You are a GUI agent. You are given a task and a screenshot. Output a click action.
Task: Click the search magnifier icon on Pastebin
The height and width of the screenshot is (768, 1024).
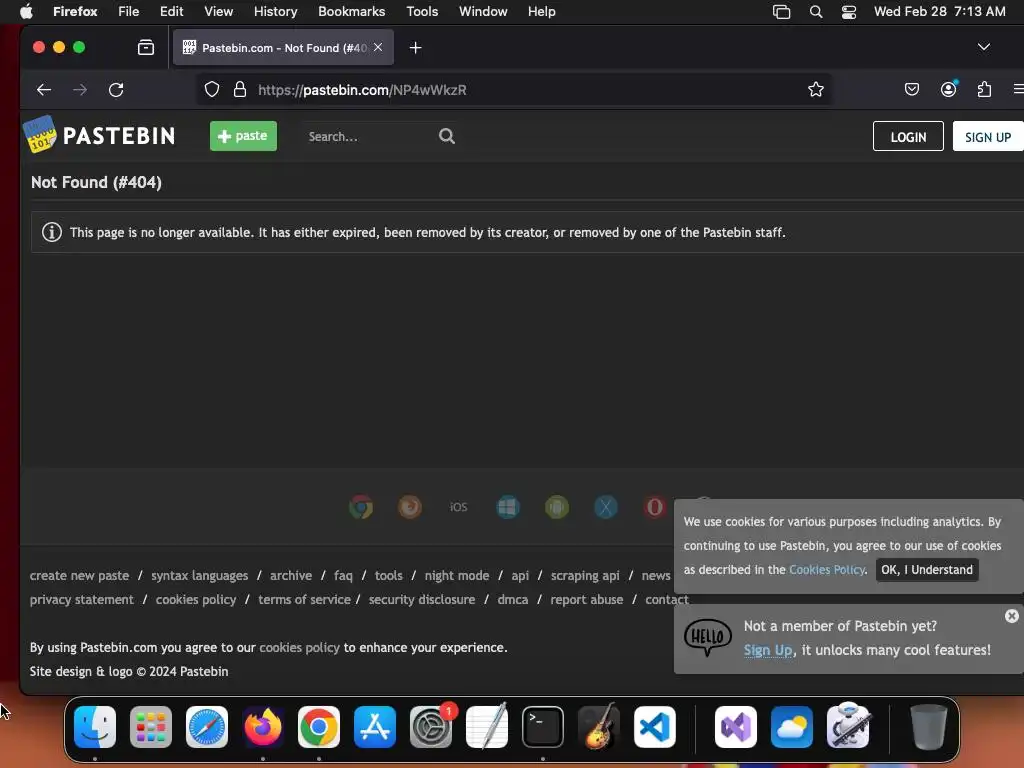pyautogui.click(x=447, y=136)
